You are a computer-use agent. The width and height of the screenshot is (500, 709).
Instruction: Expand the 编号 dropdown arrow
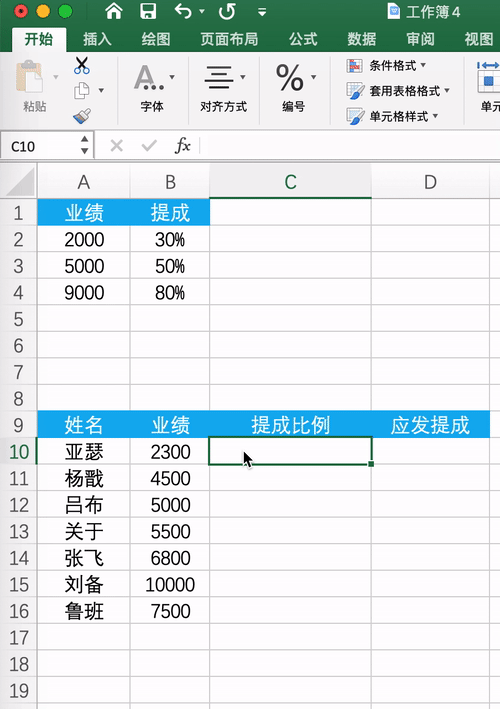click(314, 77)
